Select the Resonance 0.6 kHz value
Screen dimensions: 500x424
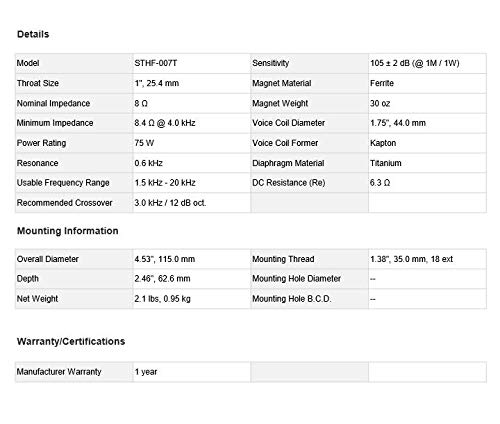click(x=148, y=163)
